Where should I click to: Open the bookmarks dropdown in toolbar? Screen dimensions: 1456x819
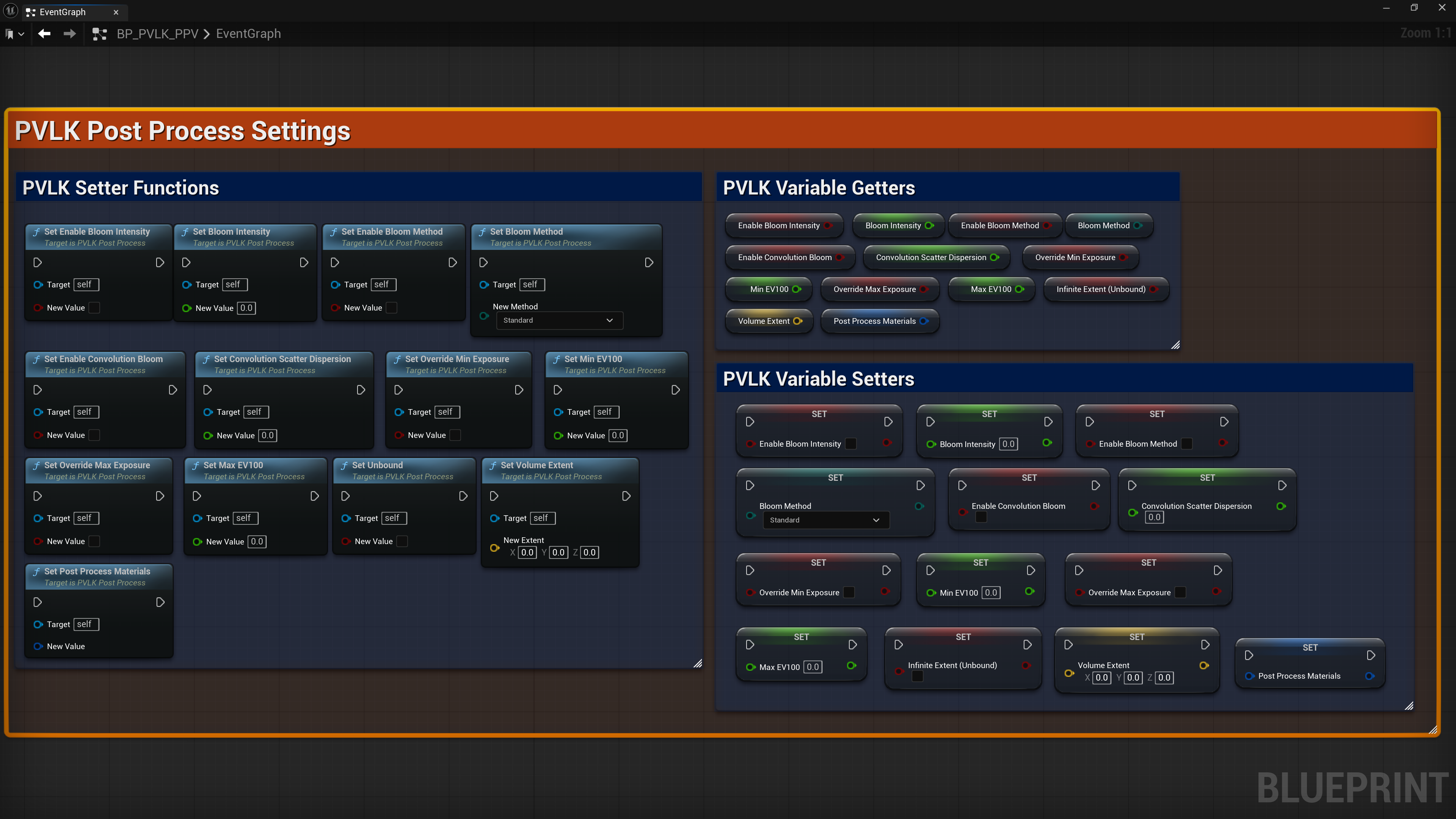pyautogui.click(x=15, y=34)
